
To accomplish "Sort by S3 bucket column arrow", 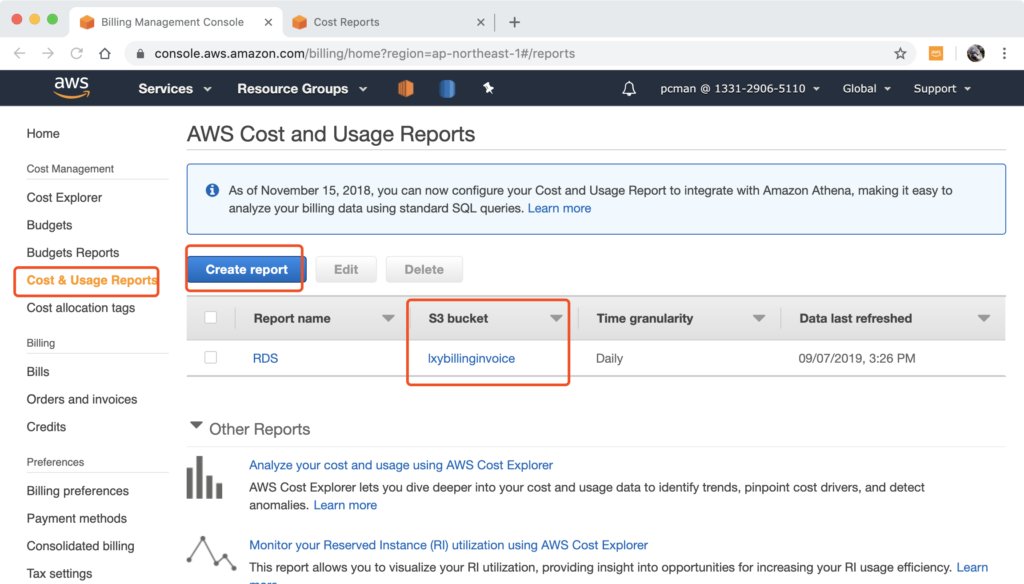I will pos(556,318).
